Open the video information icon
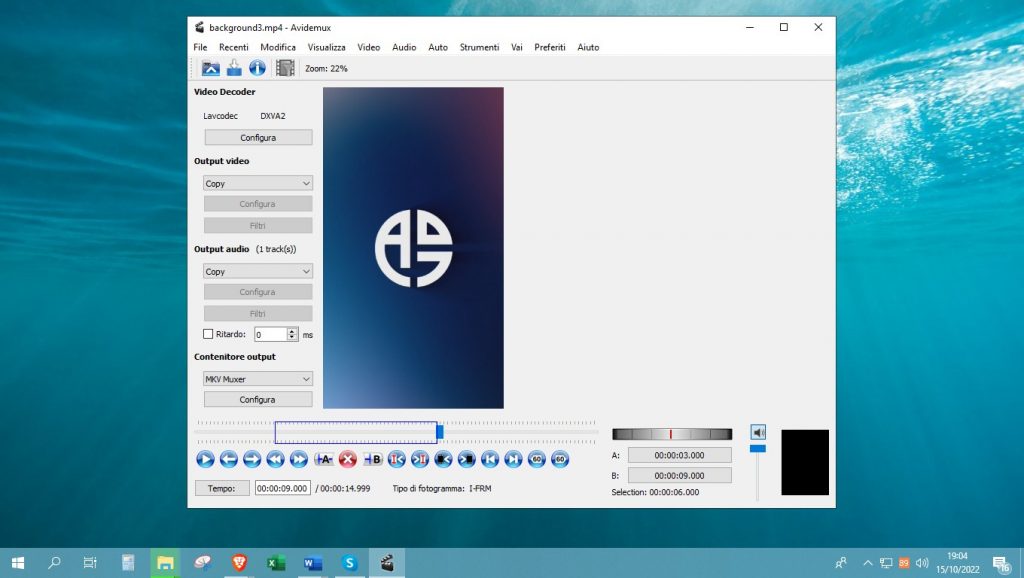This screenshot has height=578, width=1024. [257, 68]
